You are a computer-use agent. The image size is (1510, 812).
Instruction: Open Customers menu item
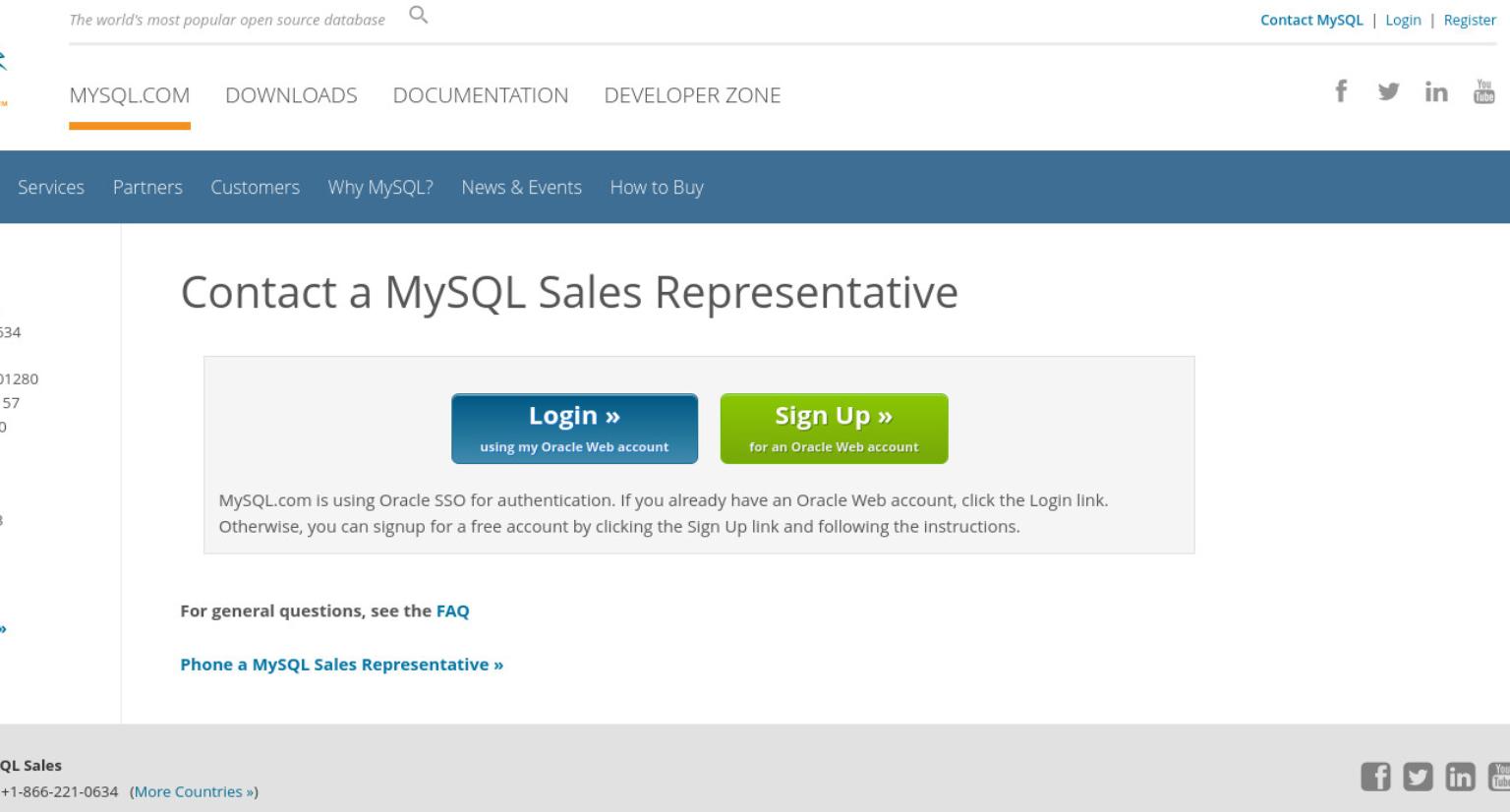(255, 187)
